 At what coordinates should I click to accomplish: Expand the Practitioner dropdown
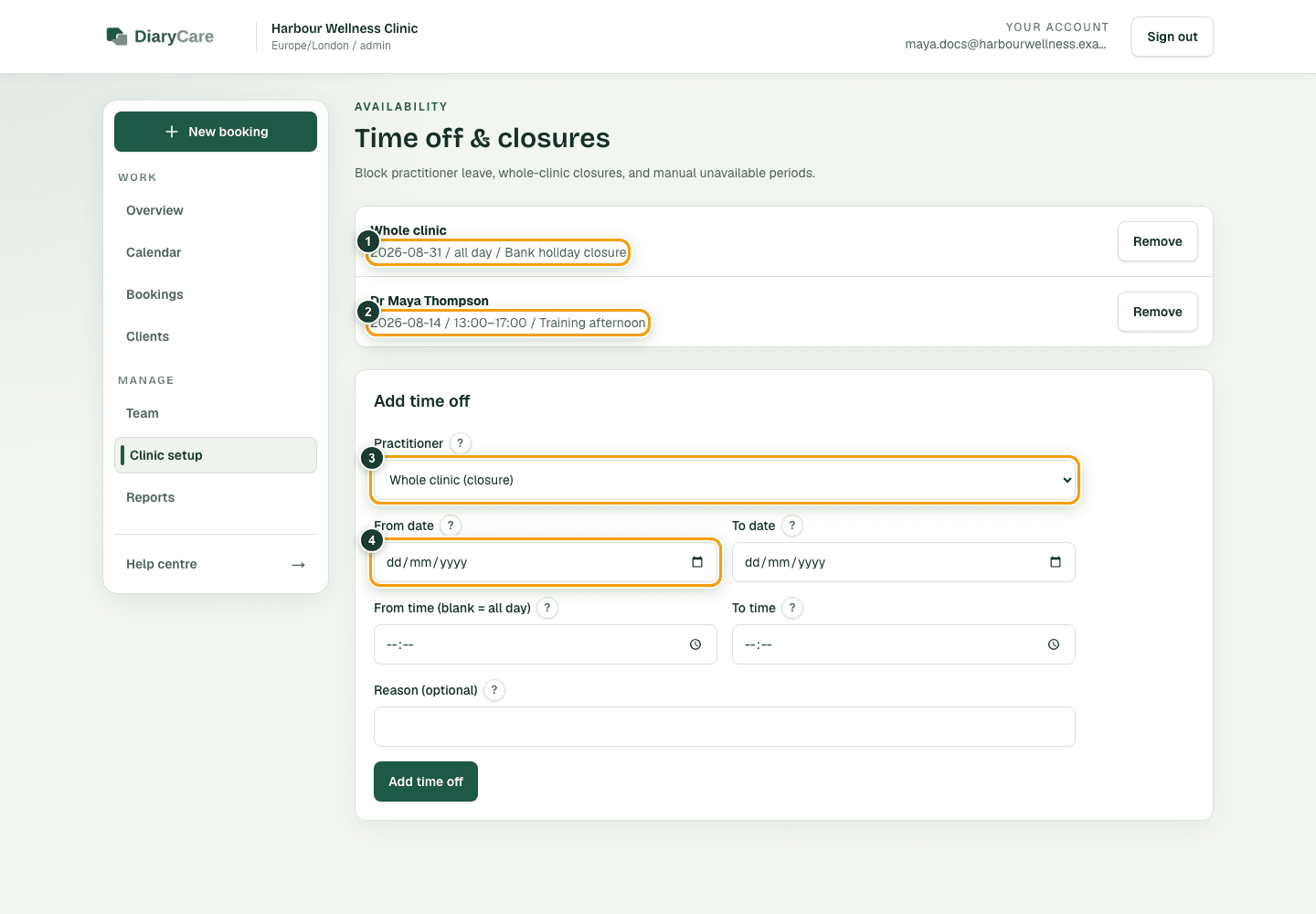pos(725,480)
